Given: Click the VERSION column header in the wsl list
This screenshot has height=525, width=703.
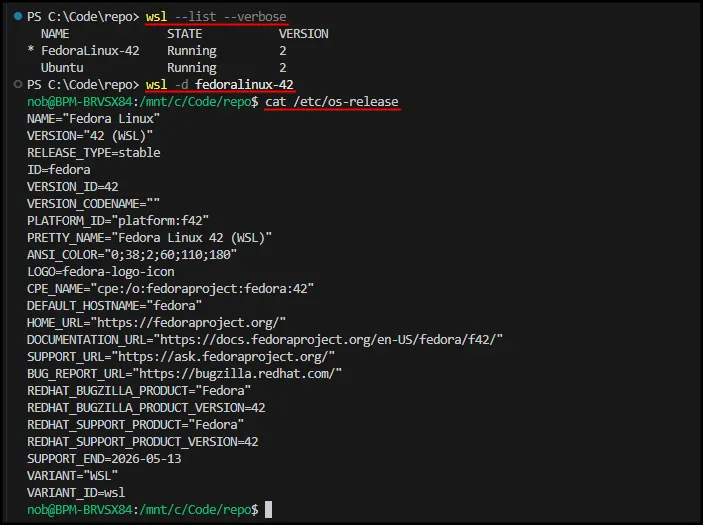Looking at the screenshot, I should pyautogui.click(x=303, y=34).
